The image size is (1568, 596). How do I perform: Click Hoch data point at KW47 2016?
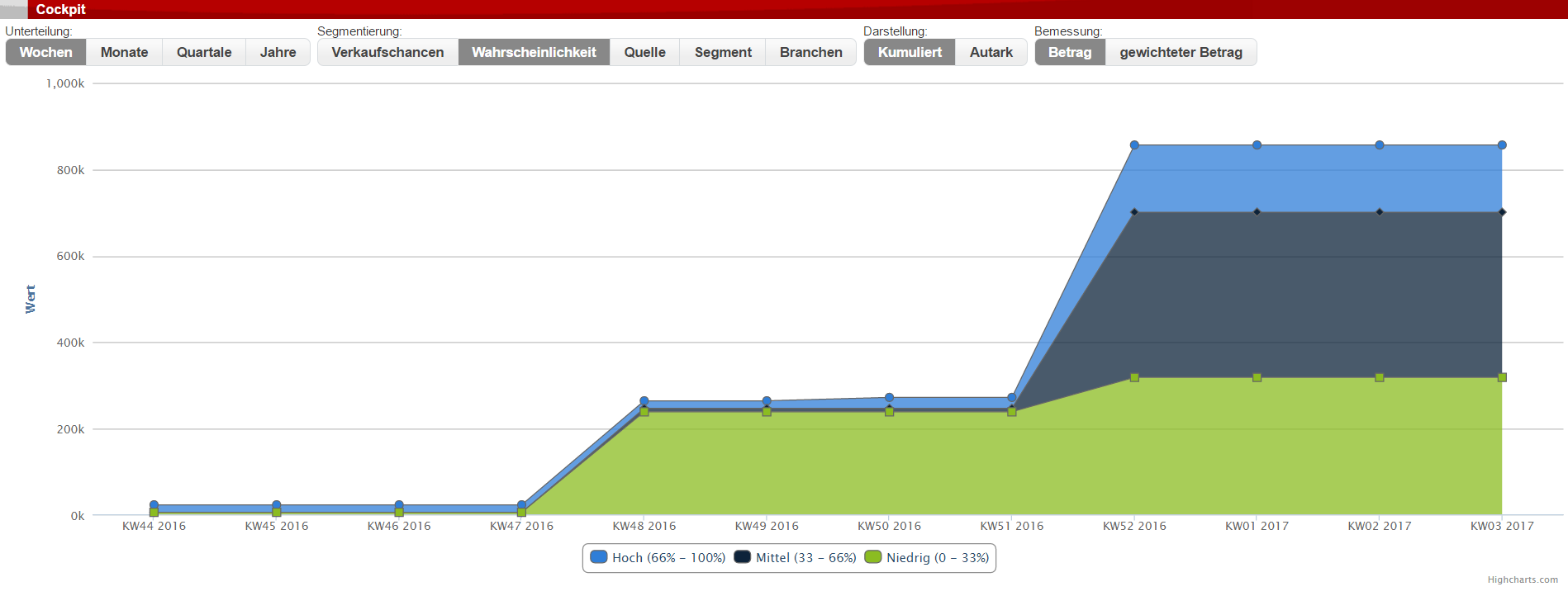(521, 505)
